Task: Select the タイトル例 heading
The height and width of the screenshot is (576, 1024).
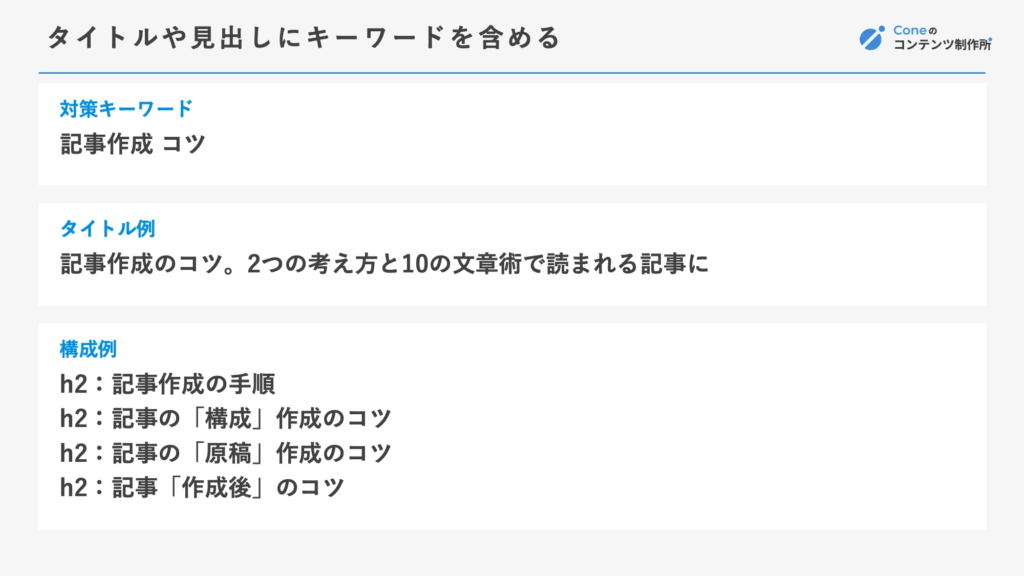Action: (x=107, y=229)
